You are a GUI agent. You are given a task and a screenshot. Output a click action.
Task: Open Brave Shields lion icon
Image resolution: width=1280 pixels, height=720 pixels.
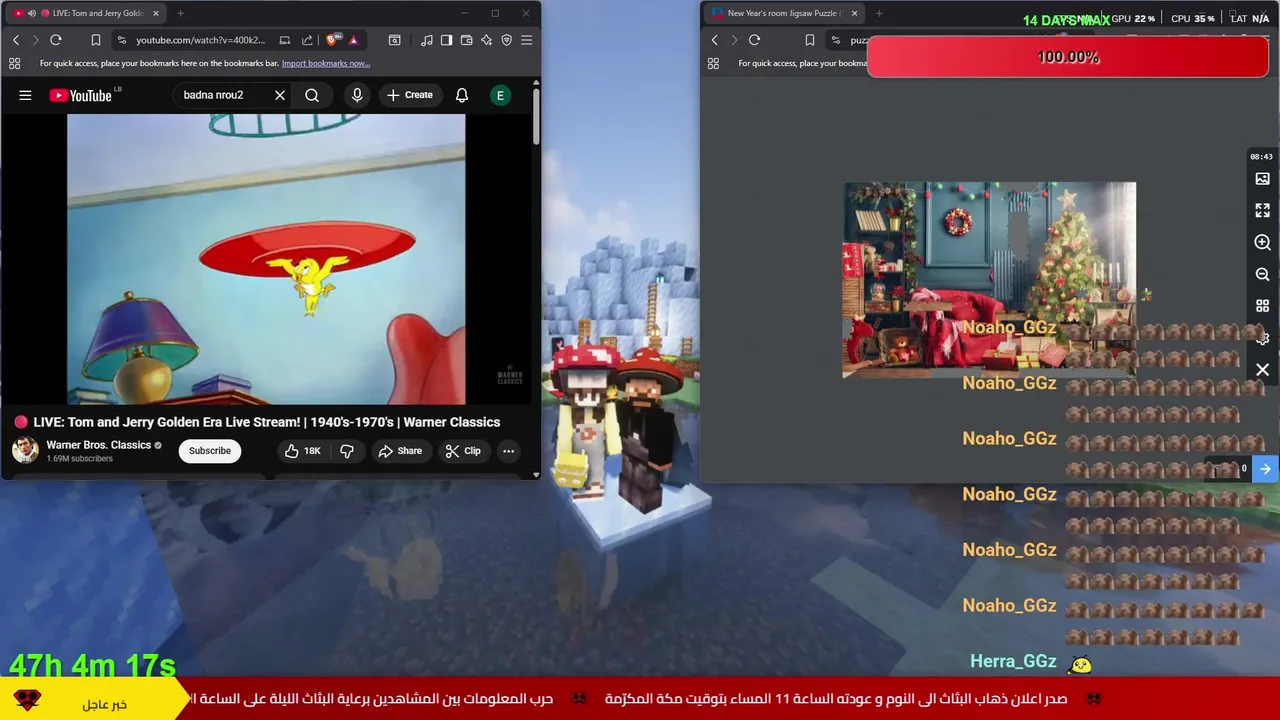tap(333, 40)
